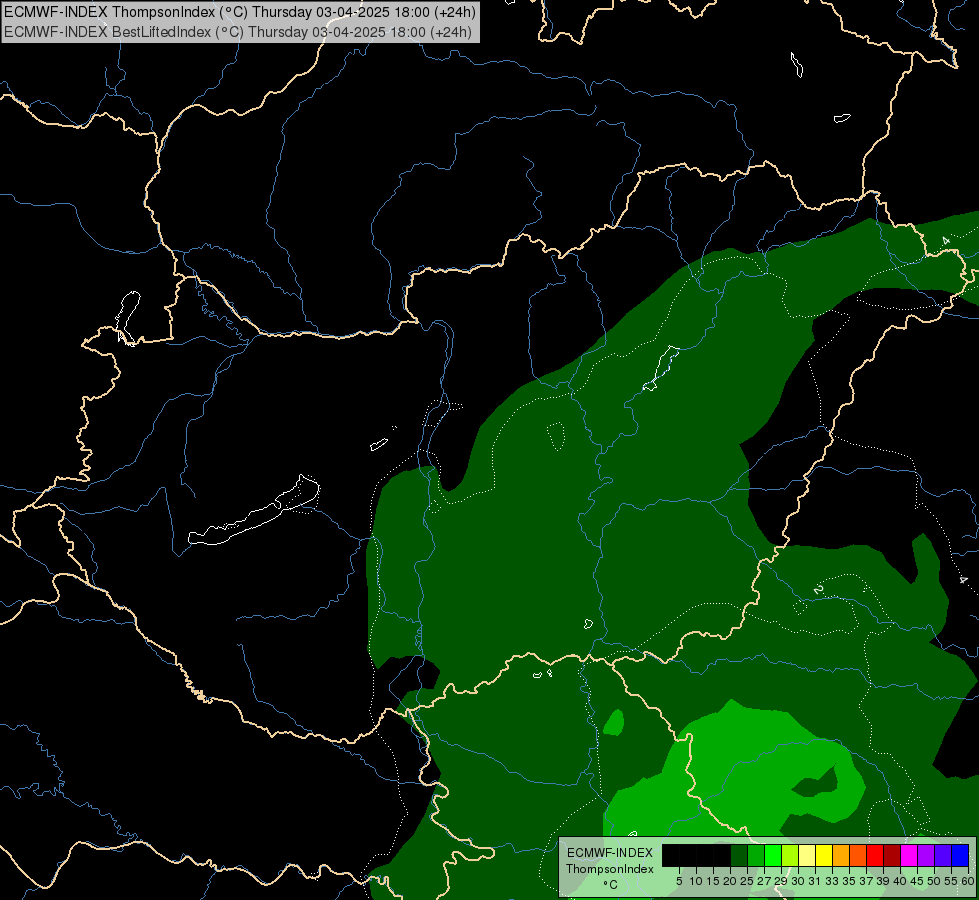Screen dimensions: 979x900
Task: Click the narrow lake outline near western border
Action: click(x=127, y=317)
